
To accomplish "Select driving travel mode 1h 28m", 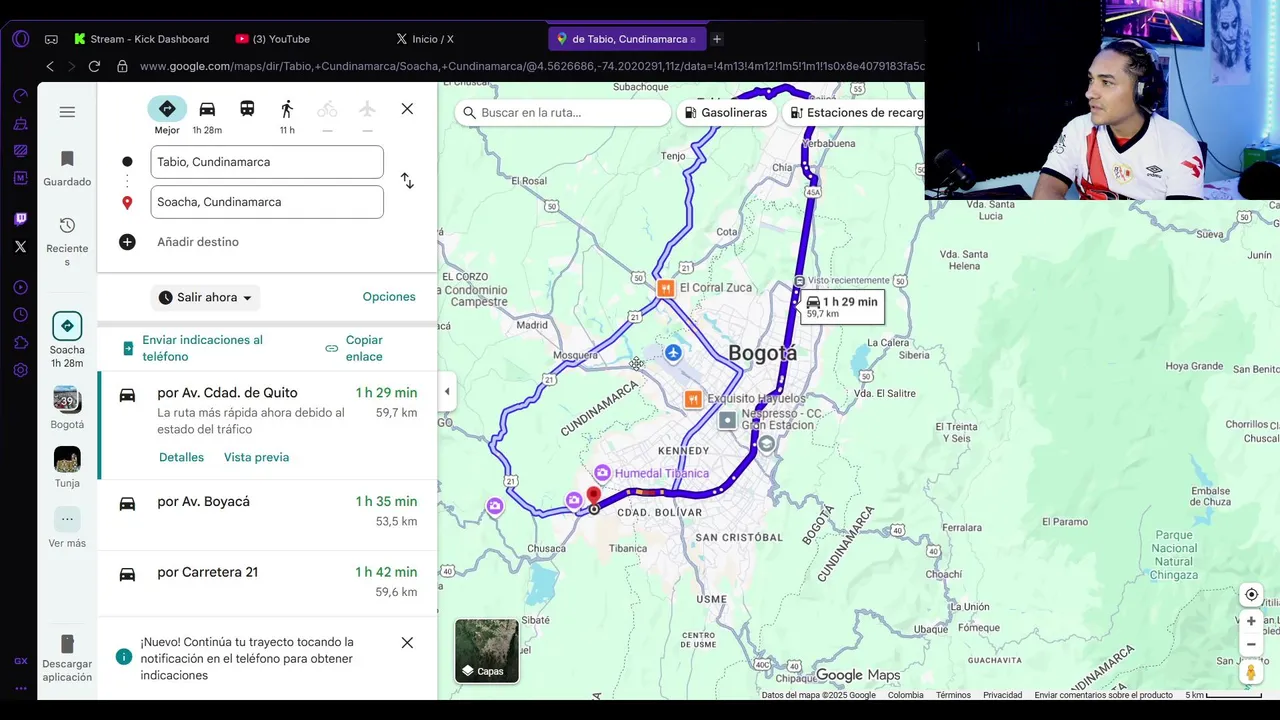I will [x=207, y=116].
